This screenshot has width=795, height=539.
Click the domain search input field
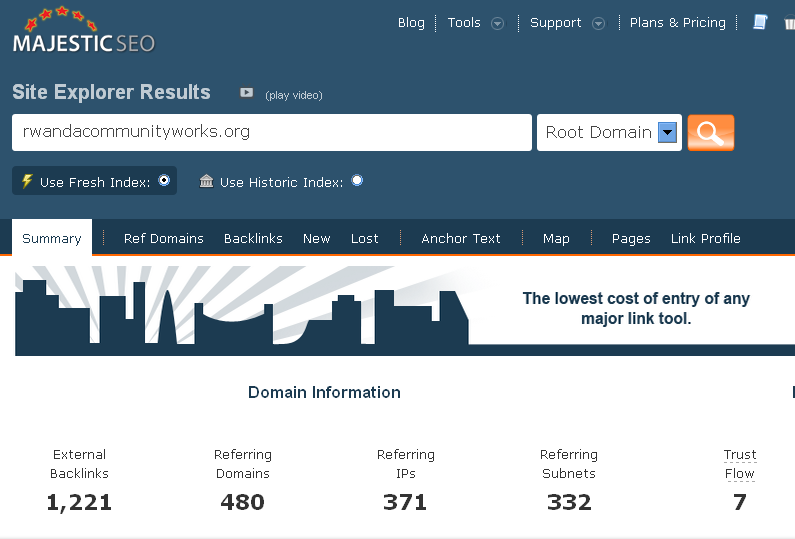[271, 132]
